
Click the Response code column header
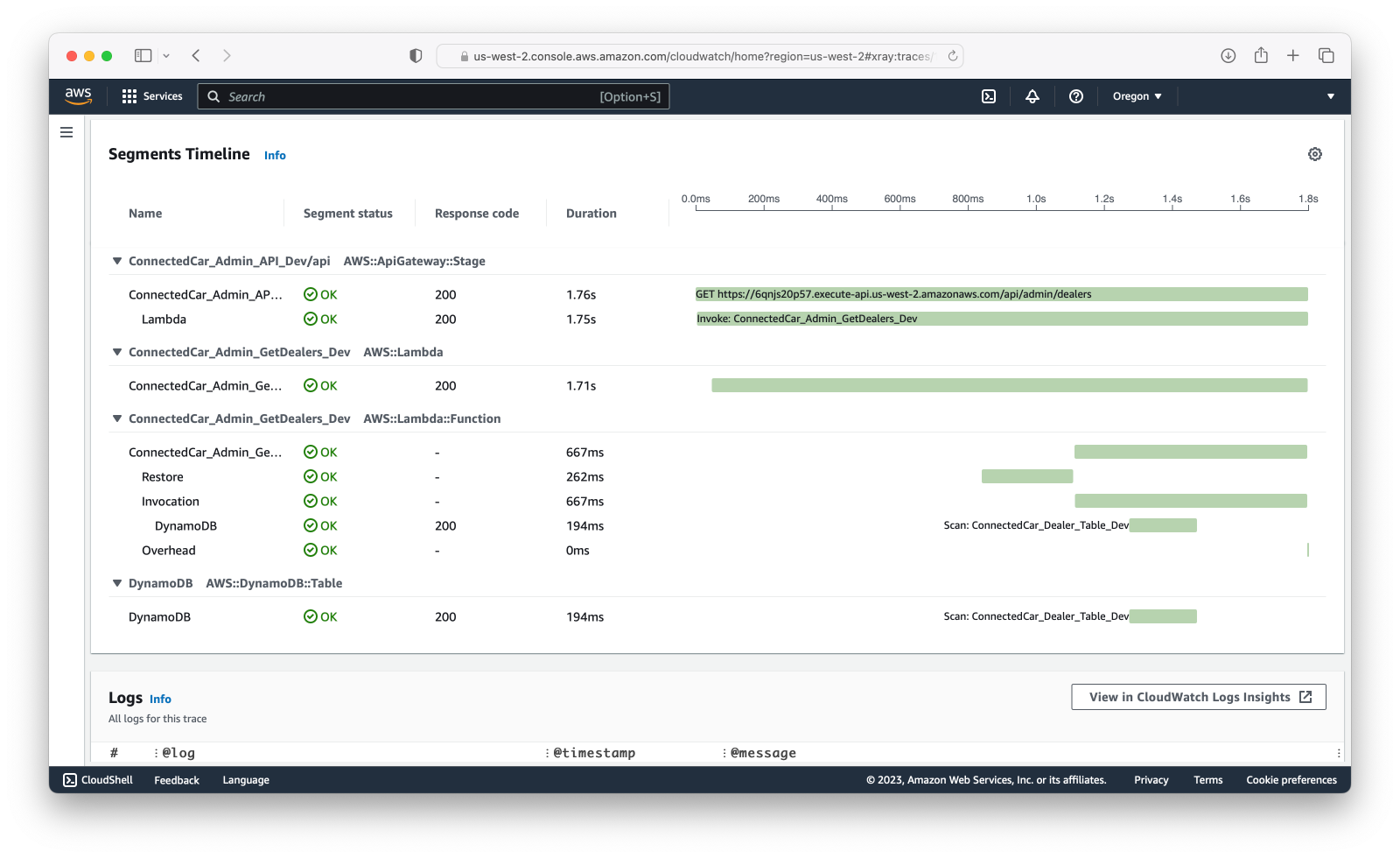coord(477,214)
